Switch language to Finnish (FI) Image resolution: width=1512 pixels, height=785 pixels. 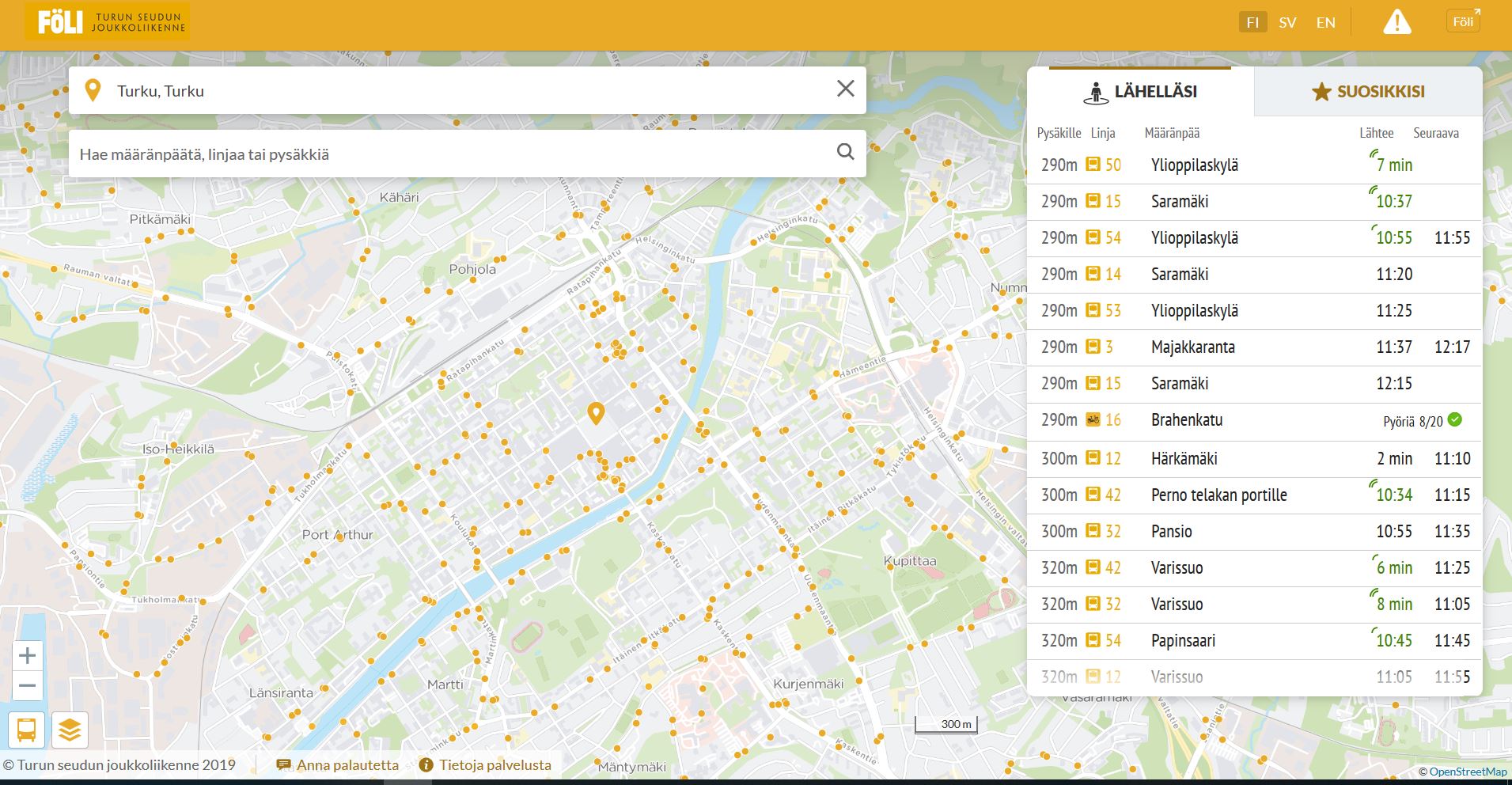tap(1252, 22)
